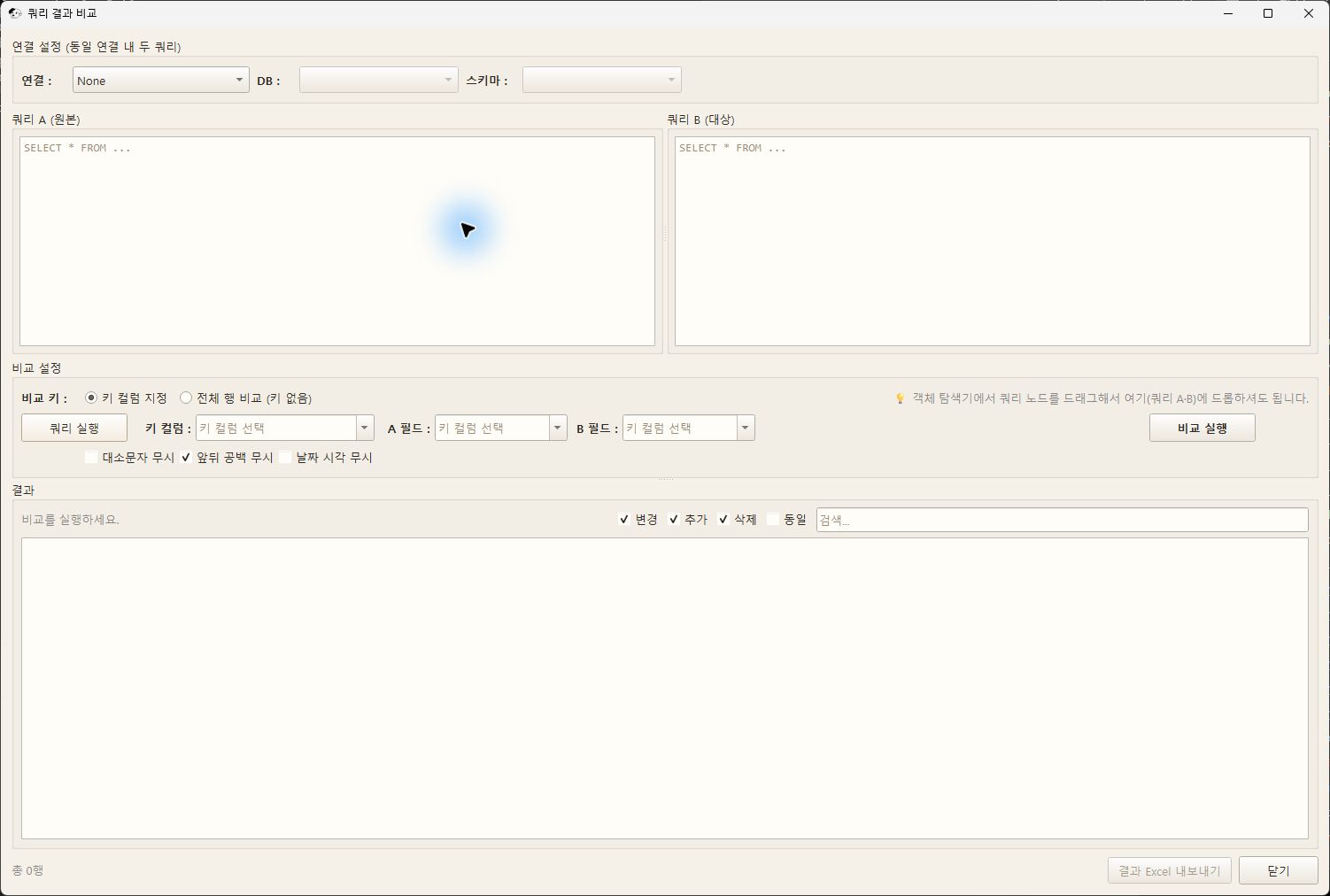Image resolution: width=1330 pixels, height=896 pixels.
Task: Minimize the query compare window
Action: click(x=1228, y=13)
